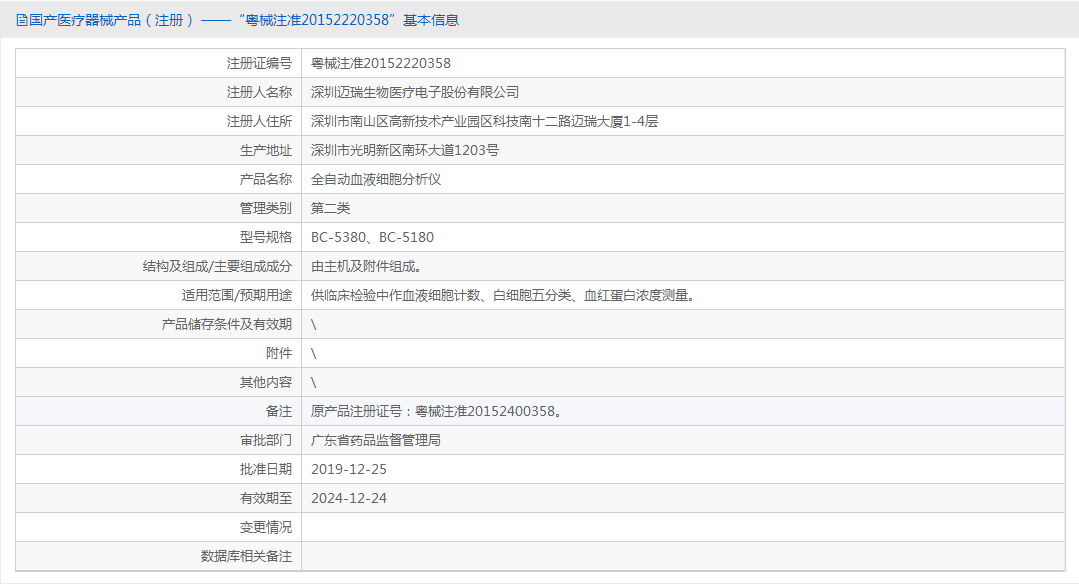Click the 基本信息 page header title text
Screen dimensions: 1079x584
[x=237, y=20]
